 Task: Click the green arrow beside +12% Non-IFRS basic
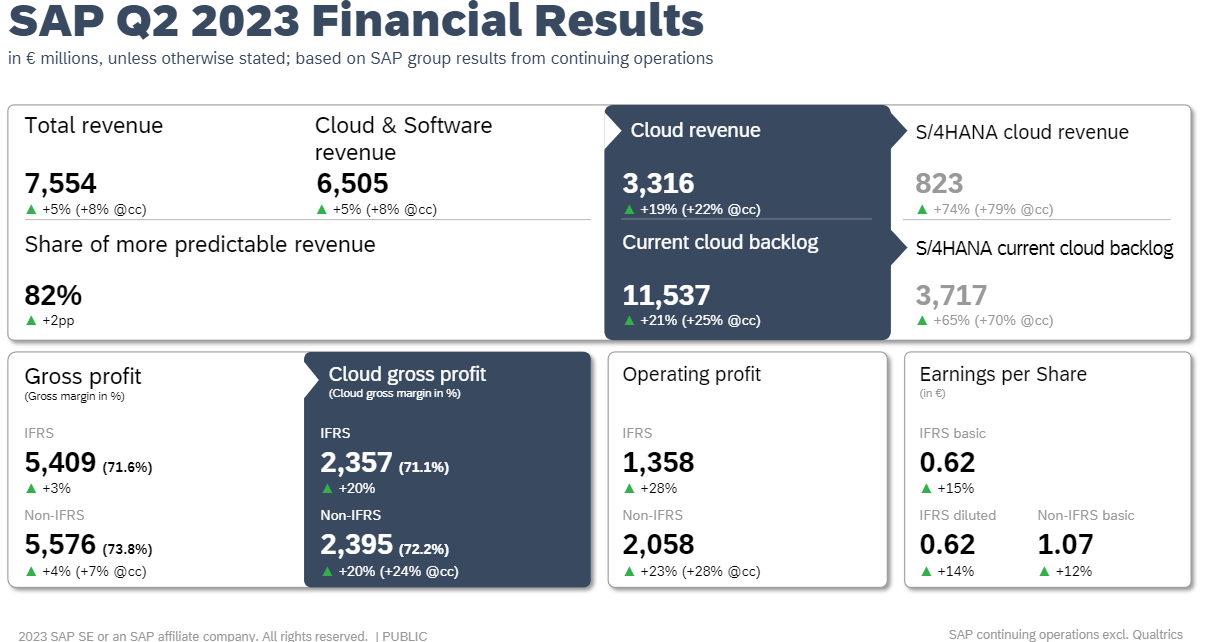1044,571
